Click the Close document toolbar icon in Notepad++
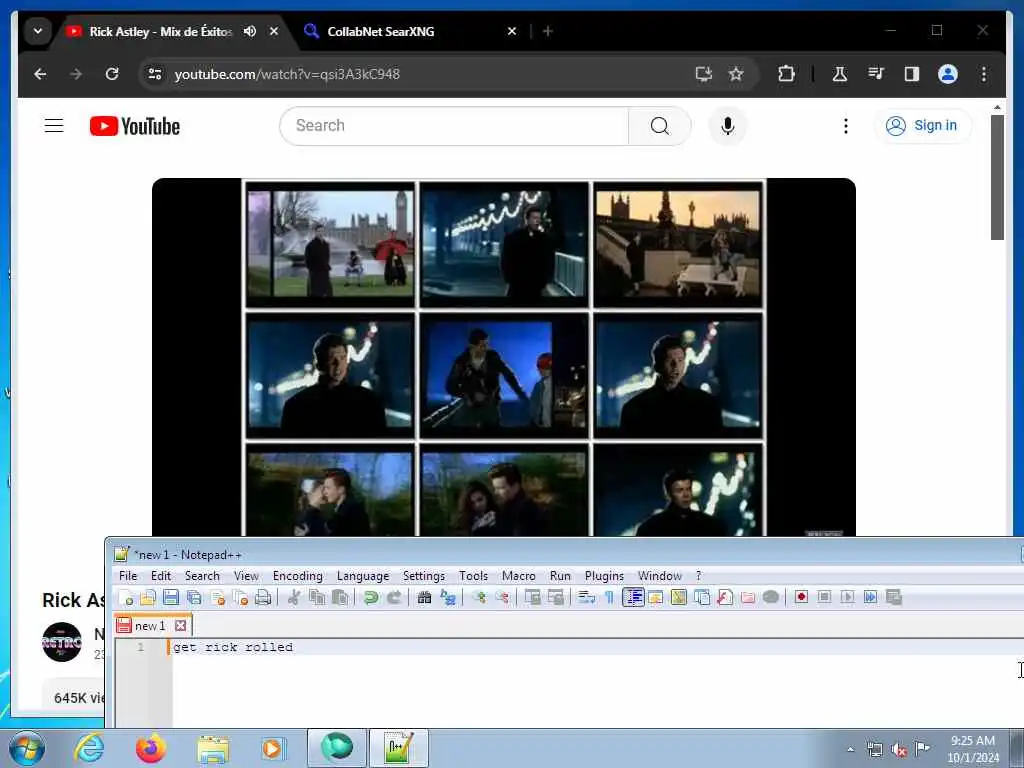1024x768 pixels. 217,597
